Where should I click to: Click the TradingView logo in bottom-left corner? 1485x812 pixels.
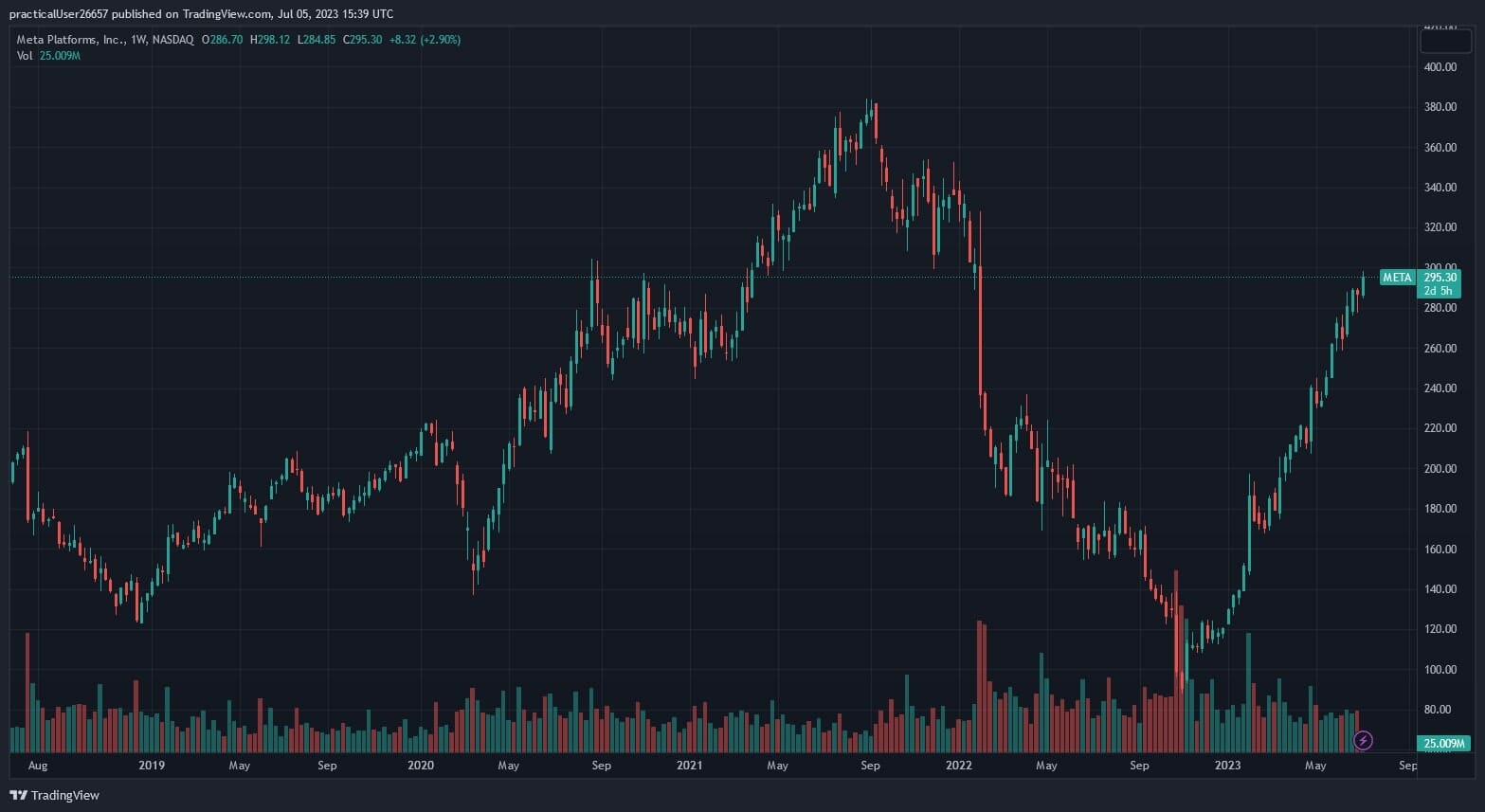54,795
